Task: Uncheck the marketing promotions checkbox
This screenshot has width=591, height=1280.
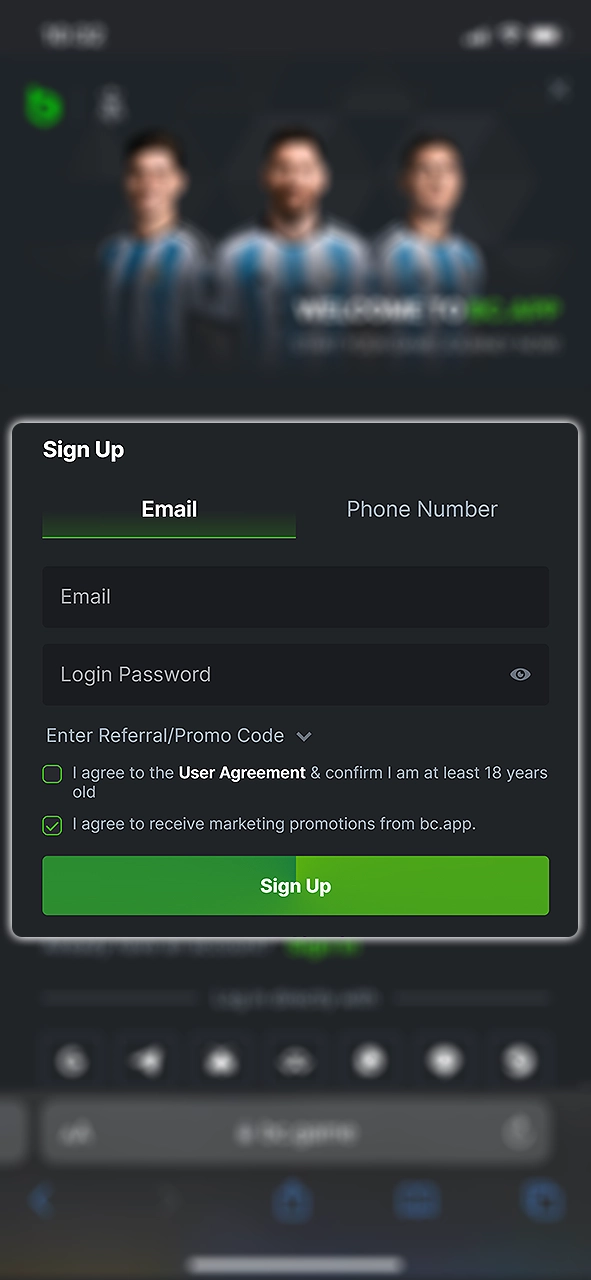Action: 52,825
